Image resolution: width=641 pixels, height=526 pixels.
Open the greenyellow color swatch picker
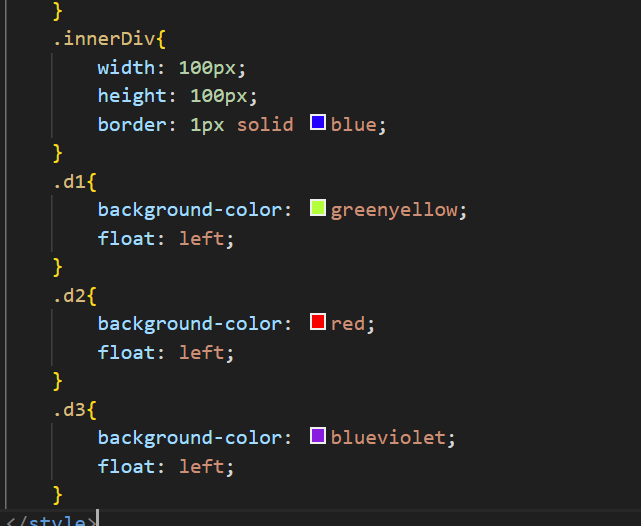(x=318, y=208)
